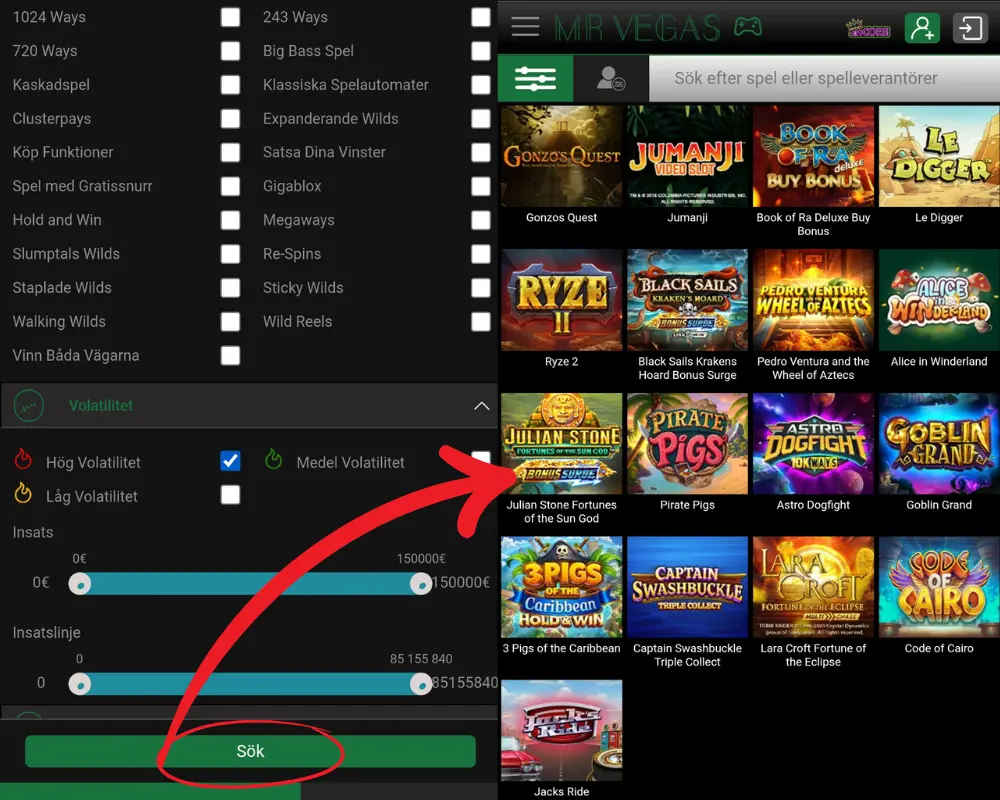Click the Volatilitet chart icon

[29, 406]
